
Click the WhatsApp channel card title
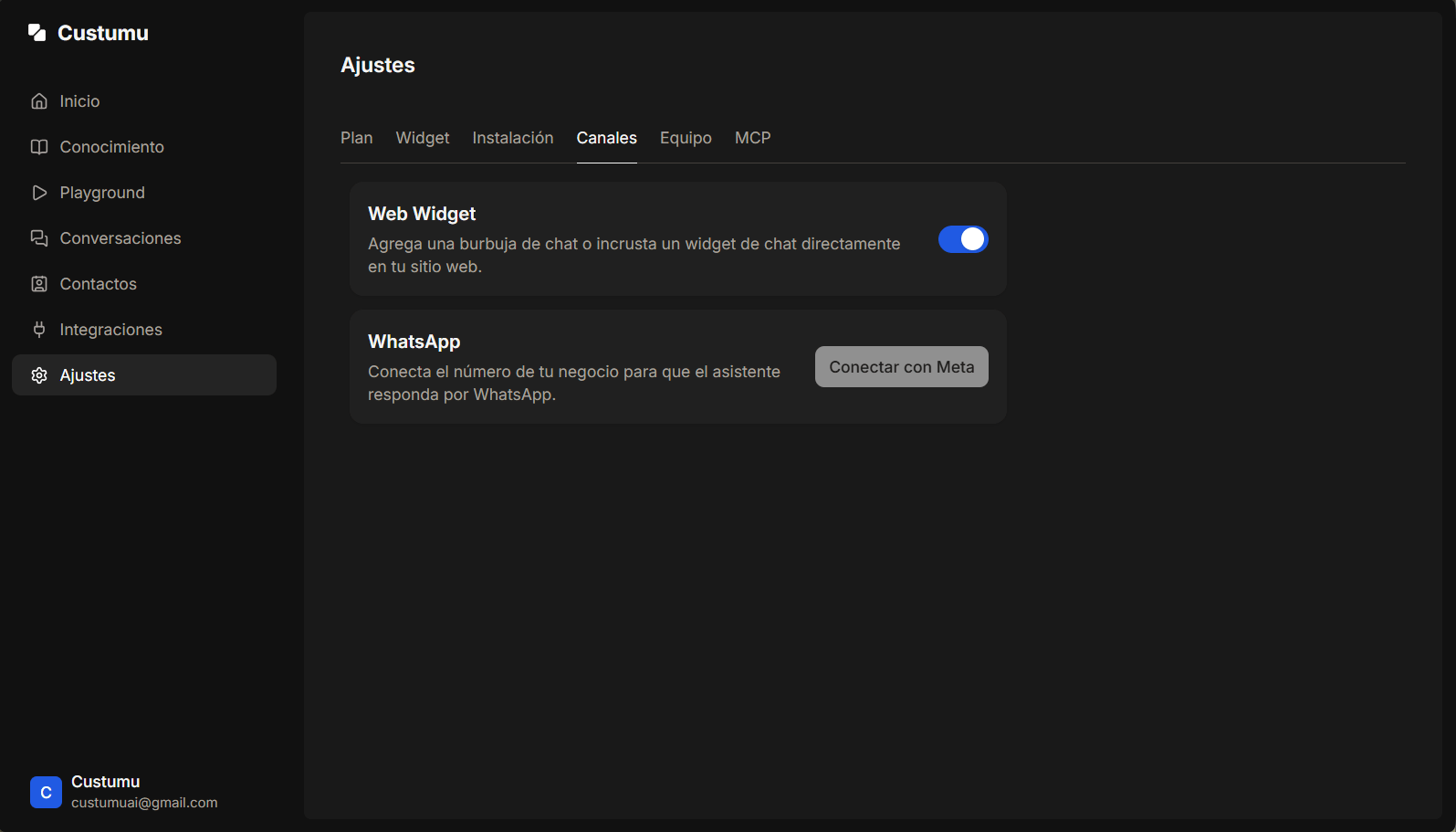(x=414, y=342)
